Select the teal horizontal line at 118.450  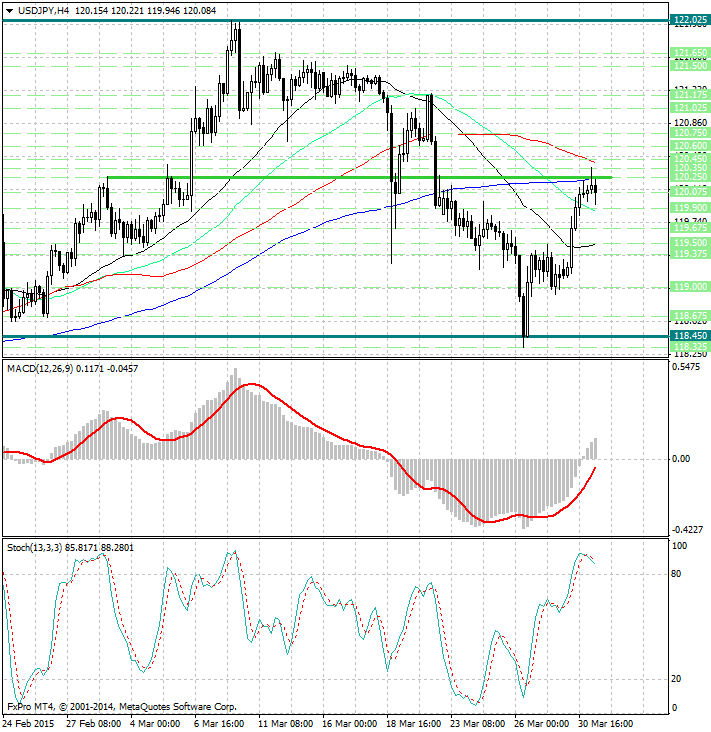pyautogui.click(x=335, y=336)
